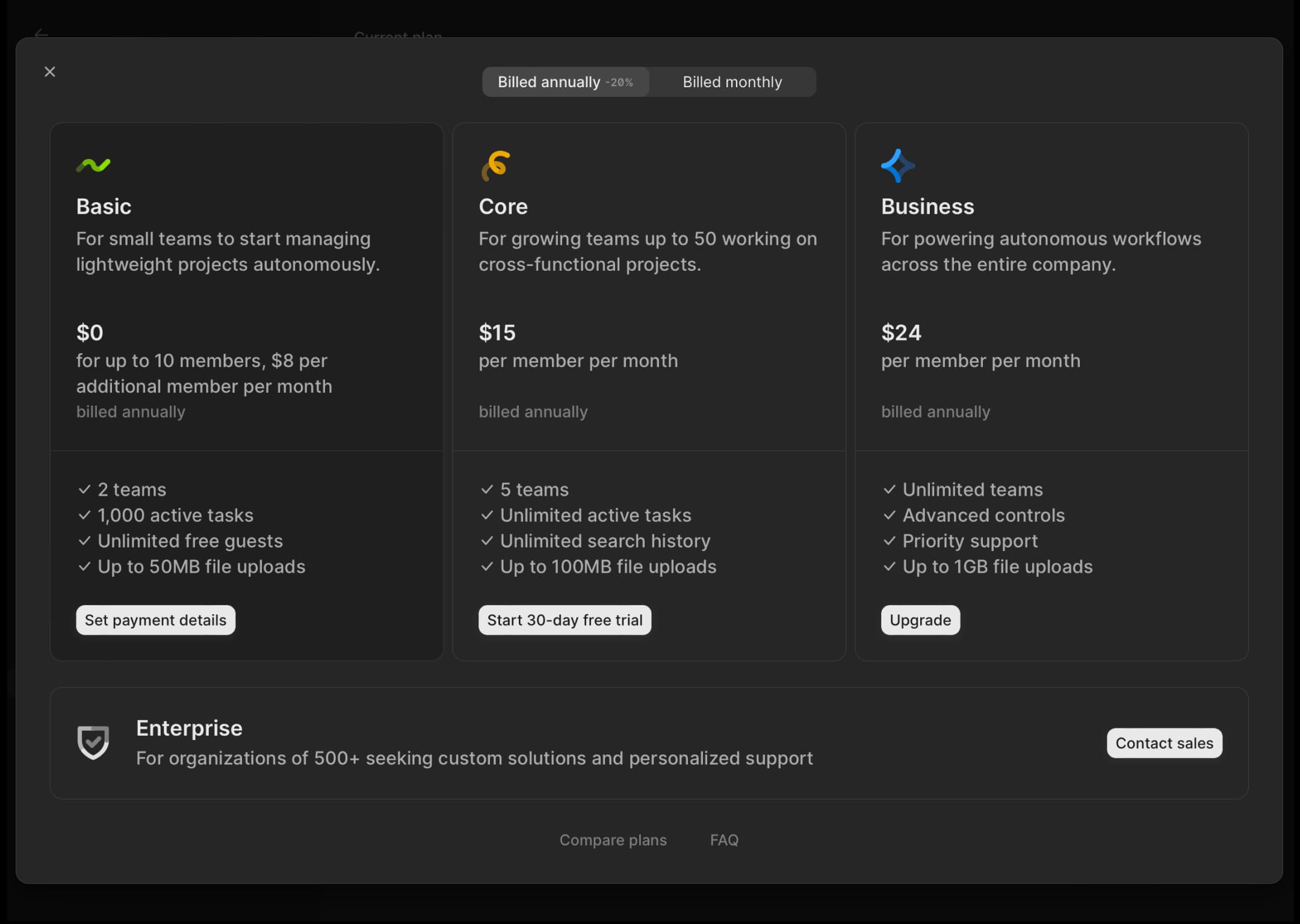This screenshot has height=924, width=1300.
Task: Click the Business plan blue star icon
Action: coord(898,165)
